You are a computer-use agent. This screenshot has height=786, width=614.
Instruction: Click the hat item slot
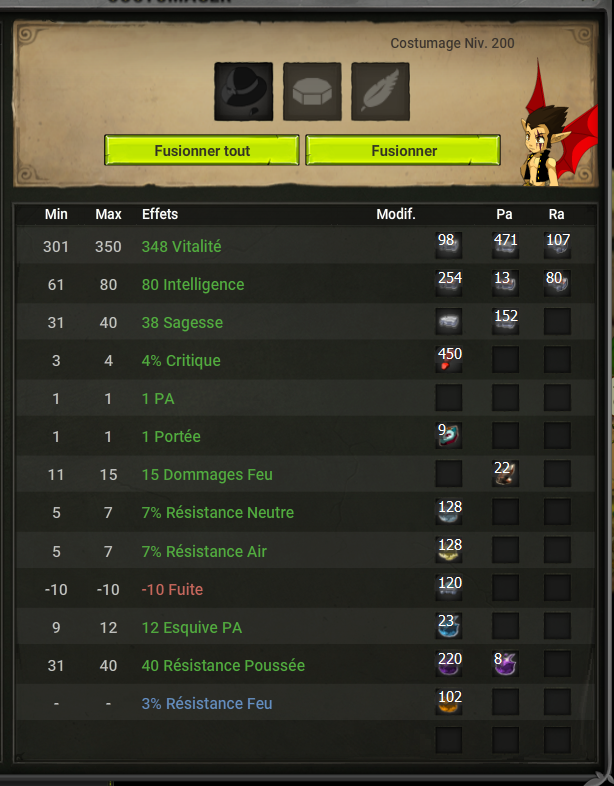point(244,91)
